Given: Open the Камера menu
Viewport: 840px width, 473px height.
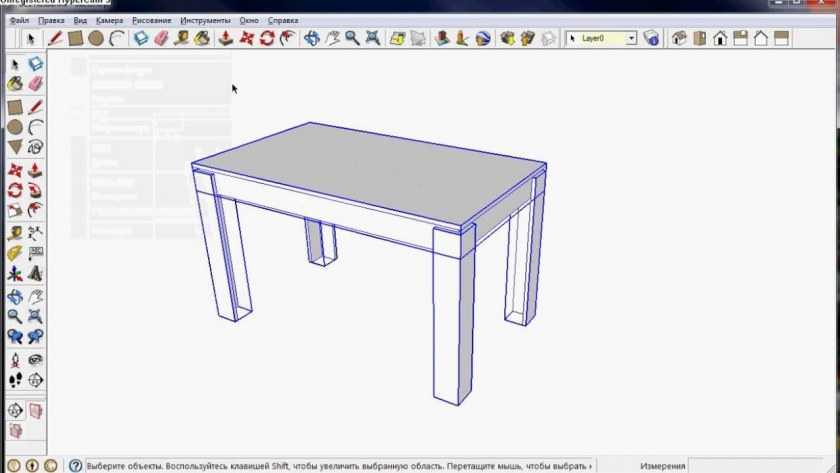Looking at the screenshot, I should (x=109, y=20).
